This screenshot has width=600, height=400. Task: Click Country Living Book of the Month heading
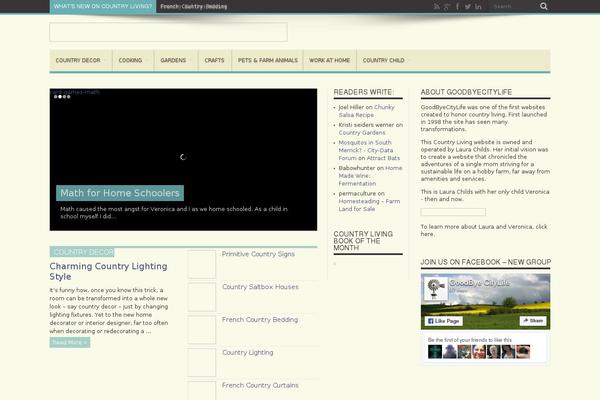pyautogui.click(x=363, y=241)
